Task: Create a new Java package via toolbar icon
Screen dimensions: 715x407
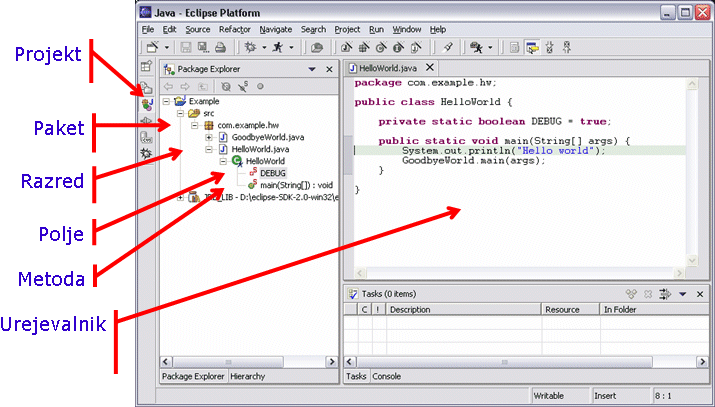Action: coord(364,47)
